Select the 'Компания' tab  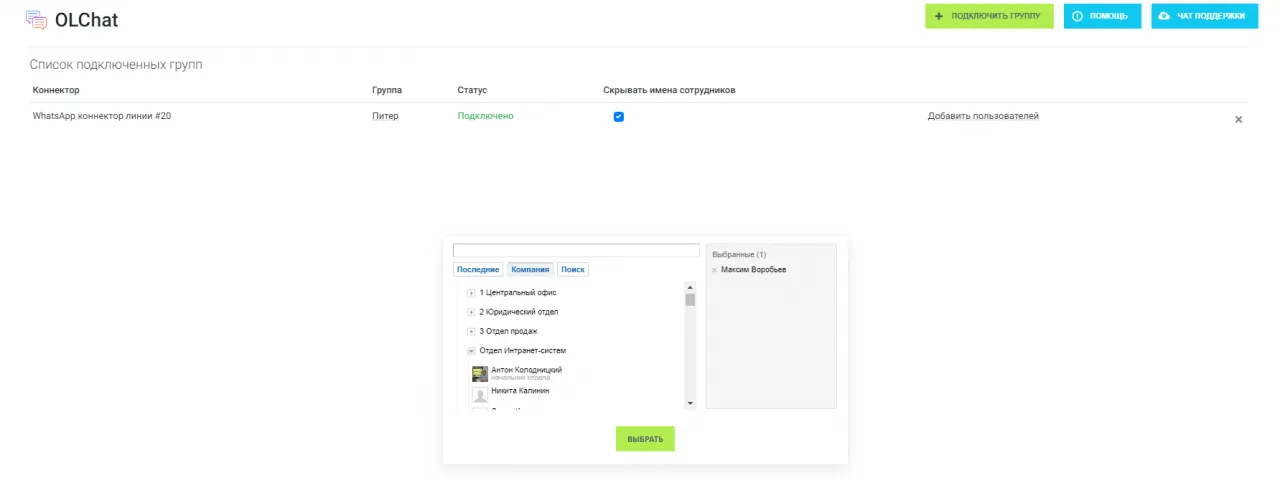[x=530, y=270]
